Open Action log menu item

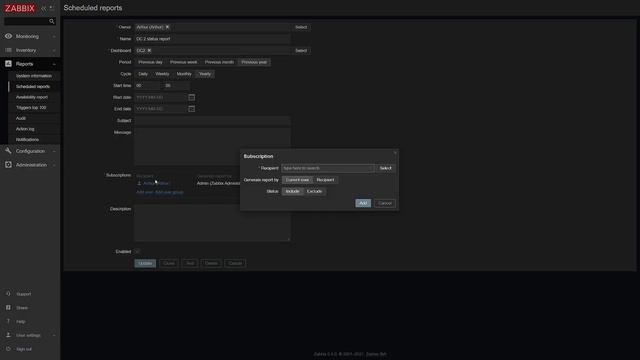(25, 129)
